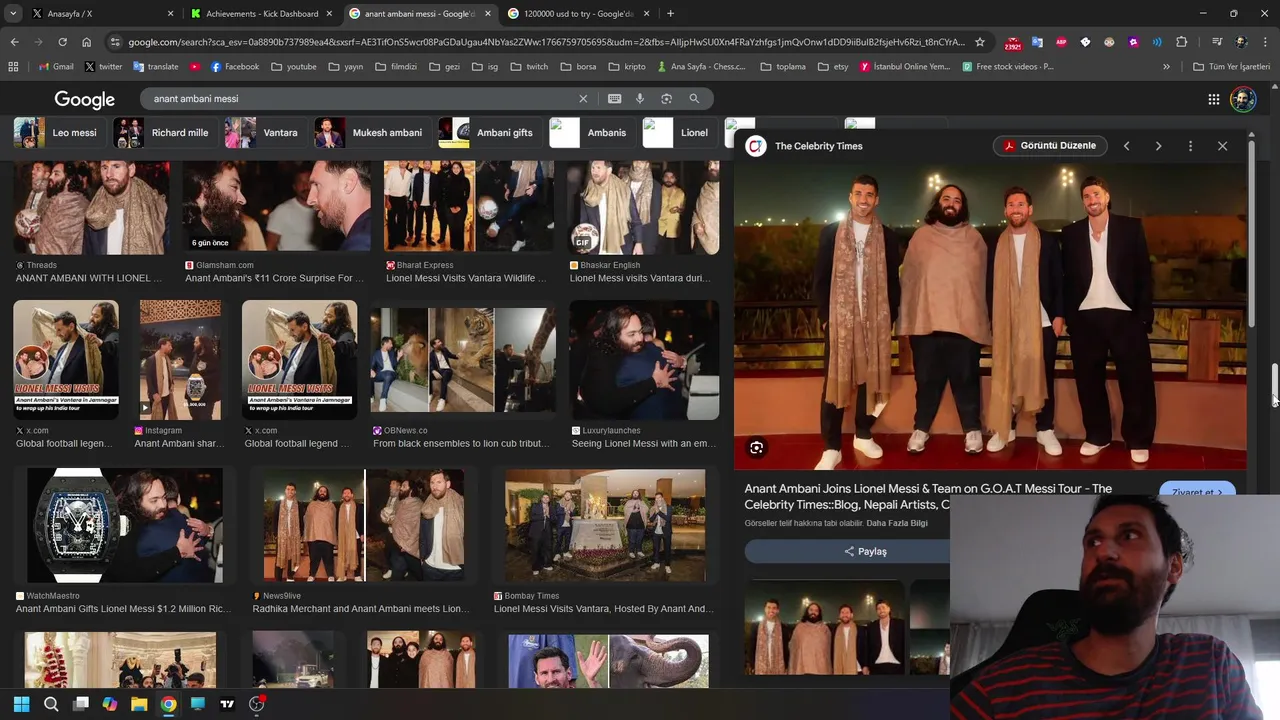Search inside image with the Lens icon
Viewport: 1280px width, 720px height.
[x=756, y=448]
